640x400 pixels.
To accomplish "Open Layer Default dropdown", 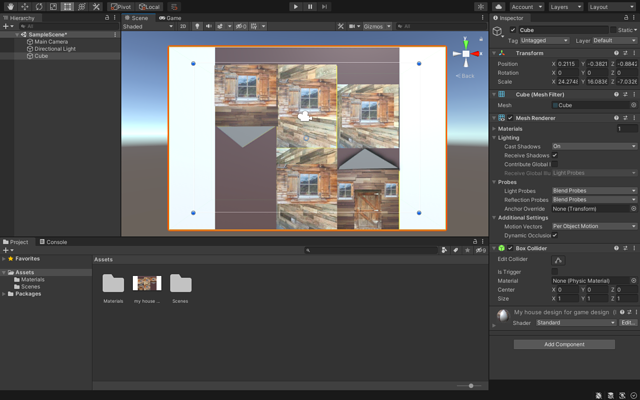I will pyautogui.click(x=614, y=40).
